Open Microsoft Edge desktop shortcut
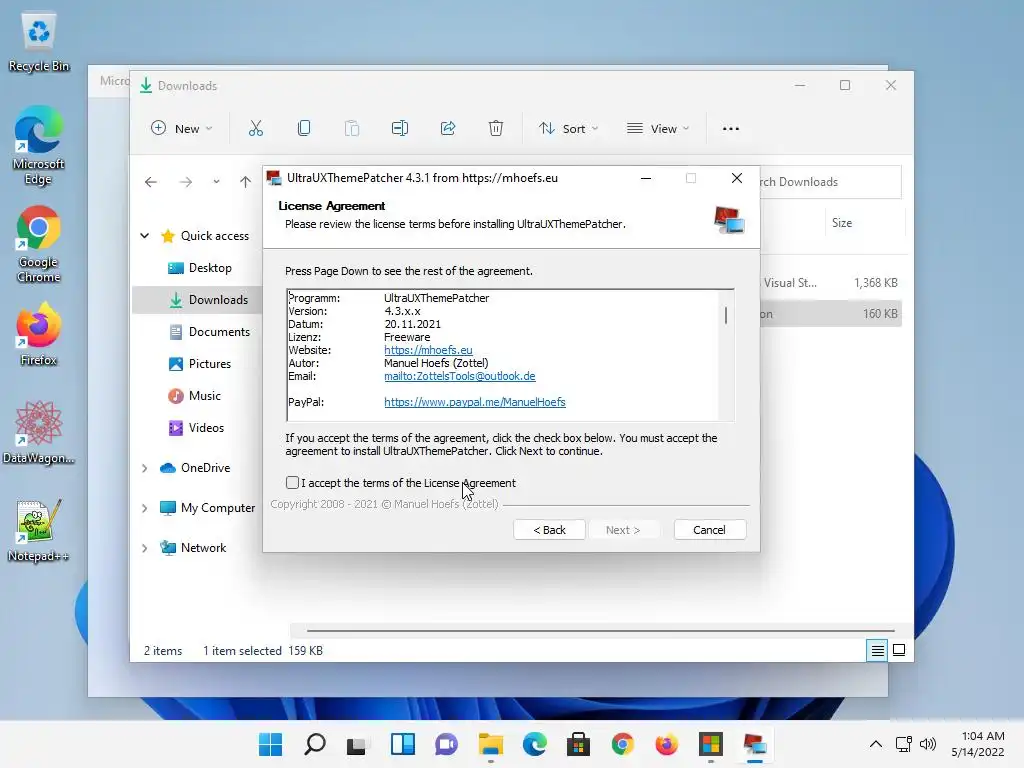1024x768 pixels. pos(39,146)
